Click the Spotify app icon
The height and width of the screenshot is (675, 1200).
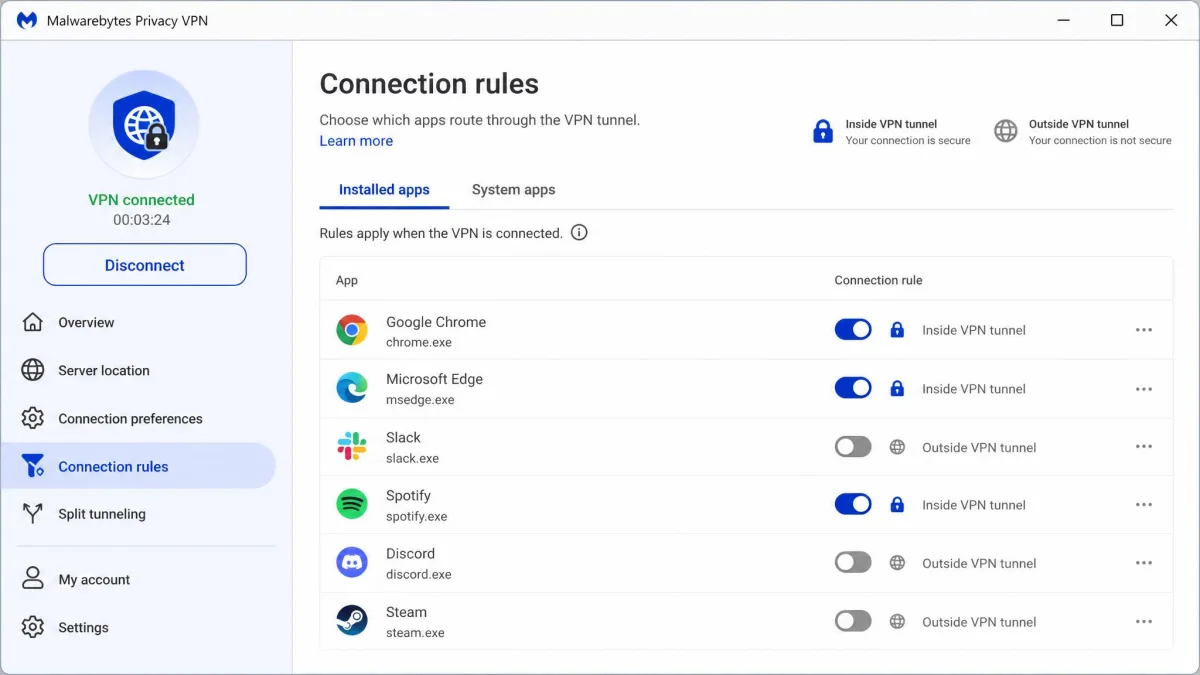coord(352,504)
